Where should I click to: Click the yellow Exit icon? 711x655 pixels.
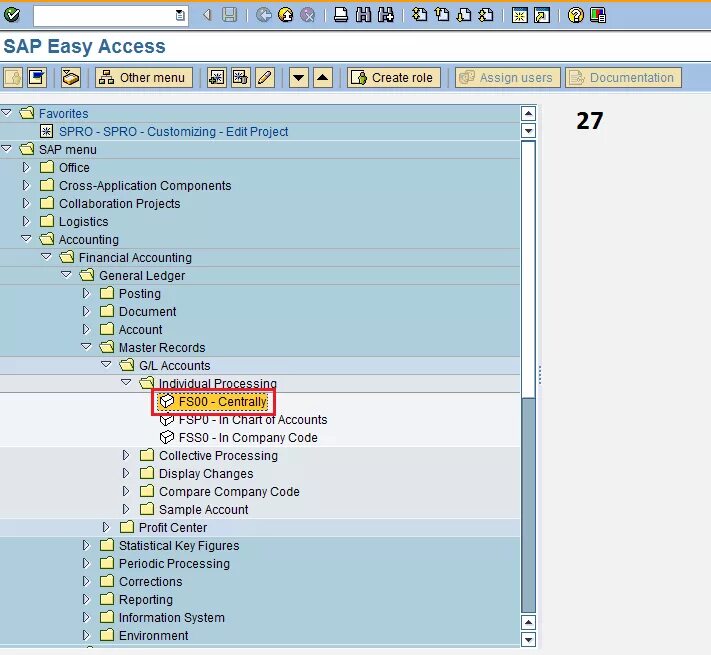286,15
